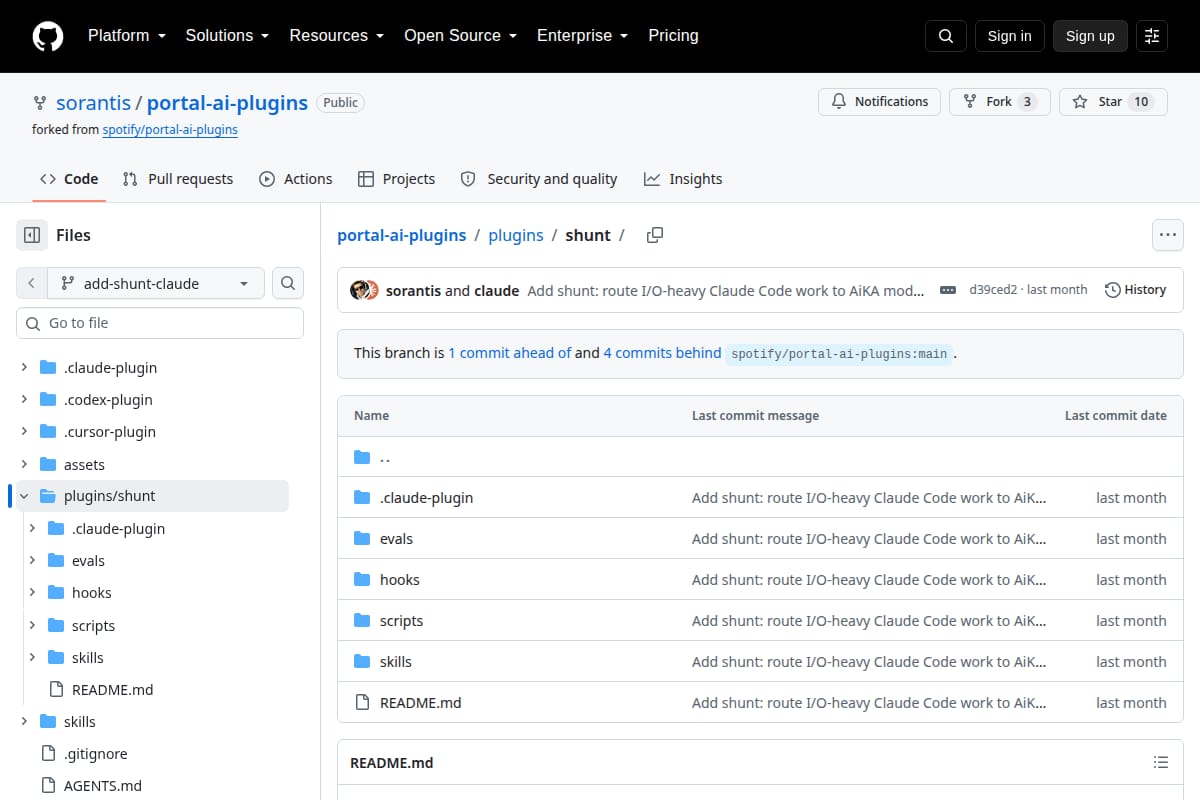Collapse the plugins/shunt folder chevron
The image size is (1200, 800).
coord(24,496)
